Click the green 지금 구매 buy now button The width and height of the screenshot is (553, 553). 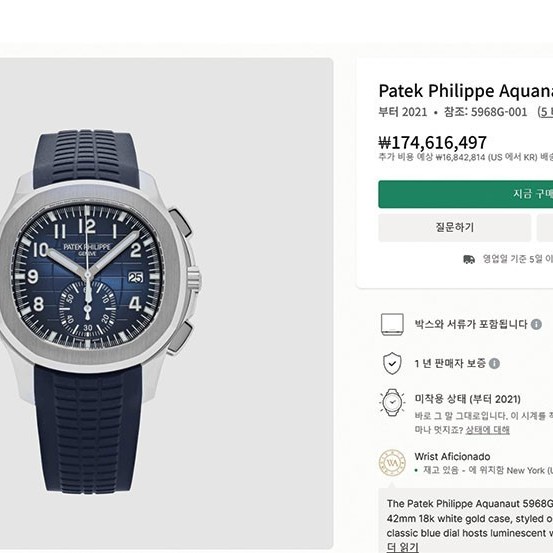pos(466,194)
